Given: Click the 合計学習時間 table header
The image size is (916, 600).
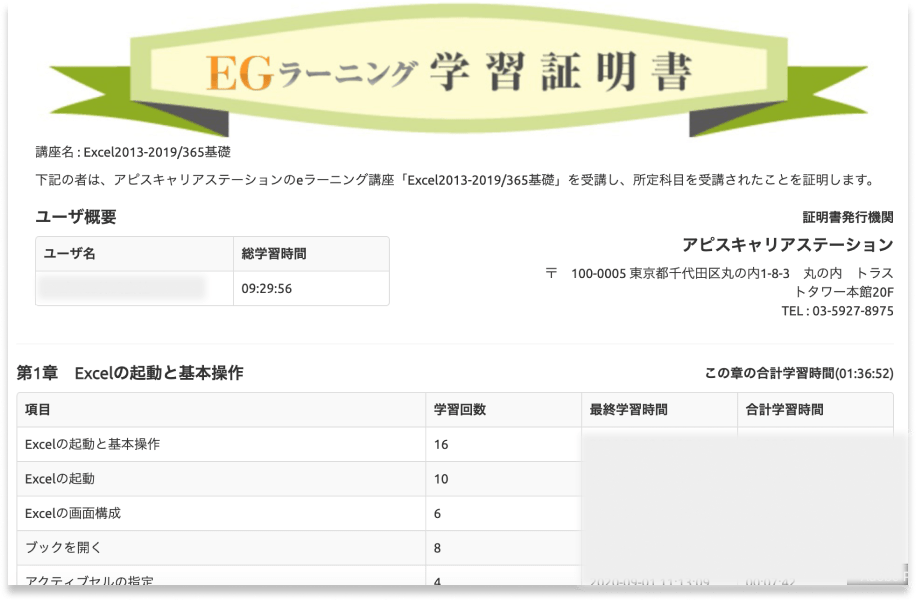Looking at the screenshot, I should coord(785,410).
